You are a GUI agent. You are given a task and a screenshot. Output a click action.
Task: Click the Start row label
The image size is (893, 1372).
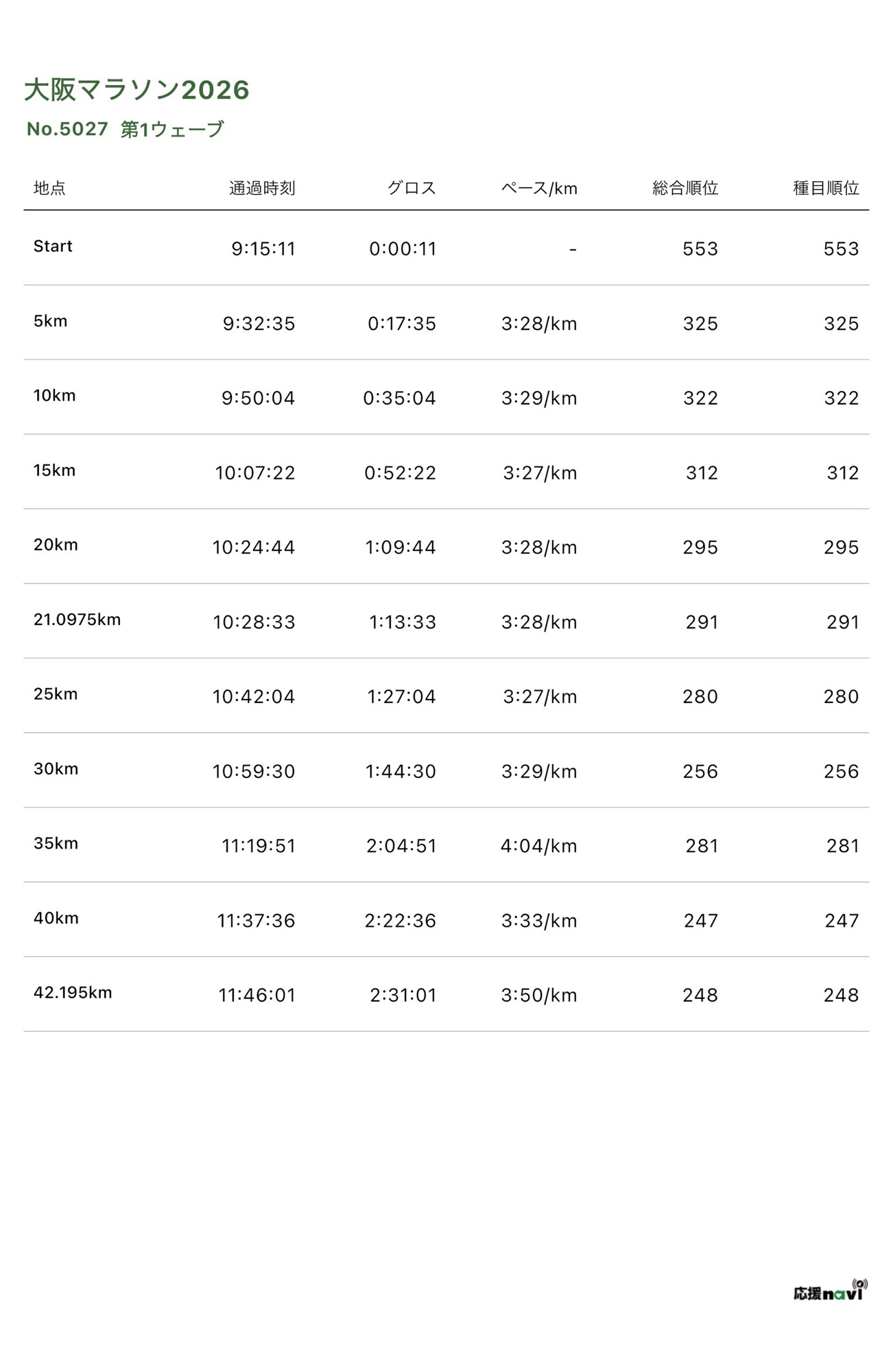(53, 246)
